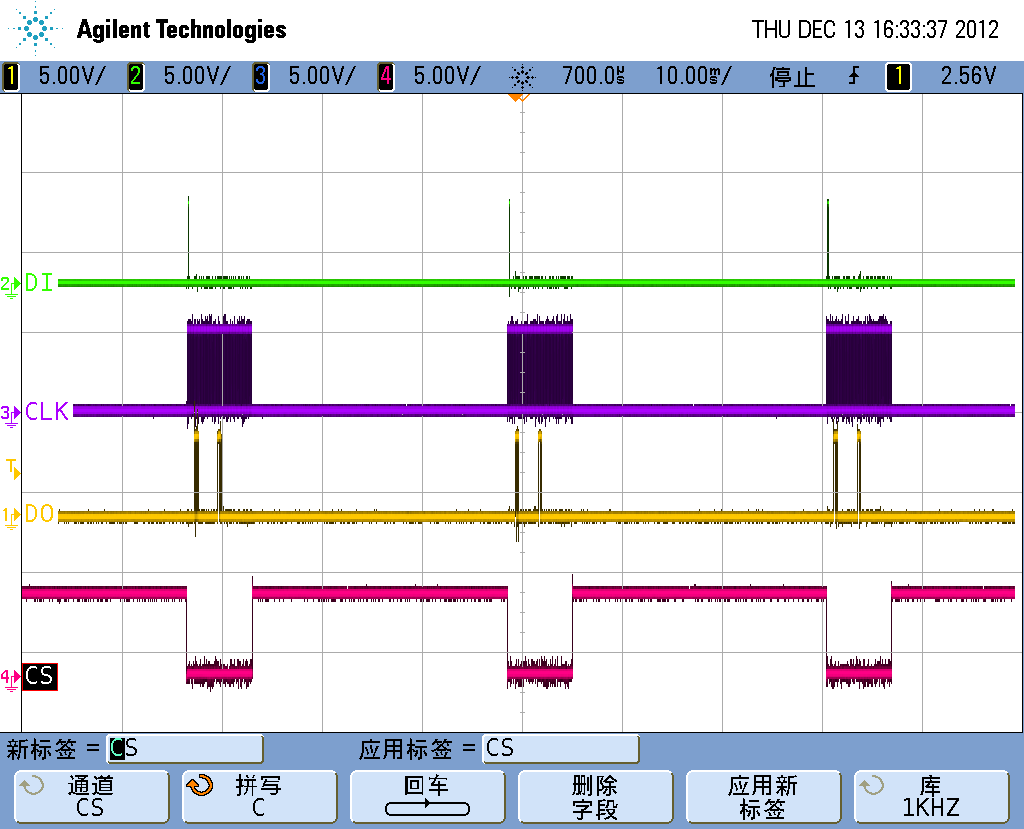Select the channel 3 blue badge
This screenshot has width=1024, height=829.
(x=261, y=76)
